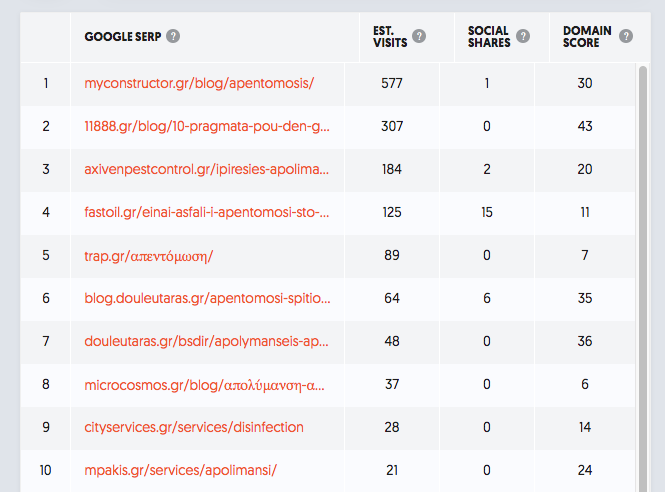The image size is (665, 492).
Task: Select the 577 visits cell in row 1
Action: point(392,82)
